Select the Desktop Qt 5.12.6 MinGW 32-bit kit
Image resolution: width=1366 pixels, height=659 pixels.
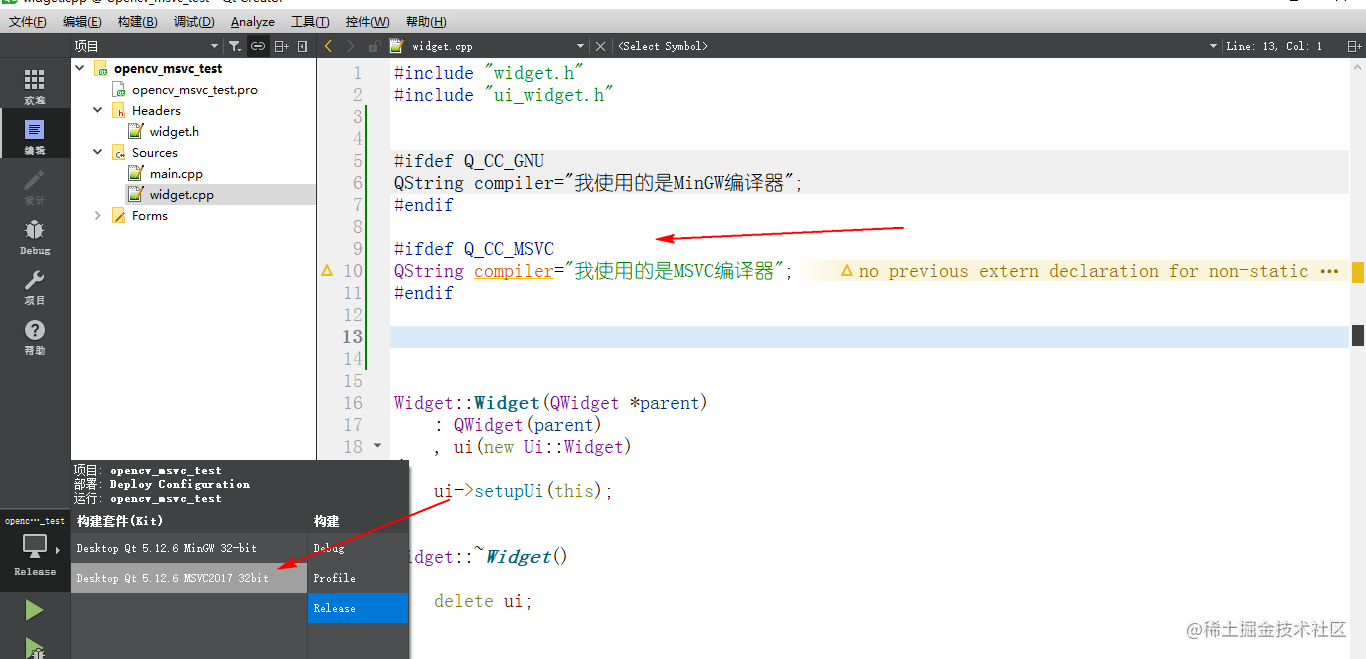coord(189,548)
